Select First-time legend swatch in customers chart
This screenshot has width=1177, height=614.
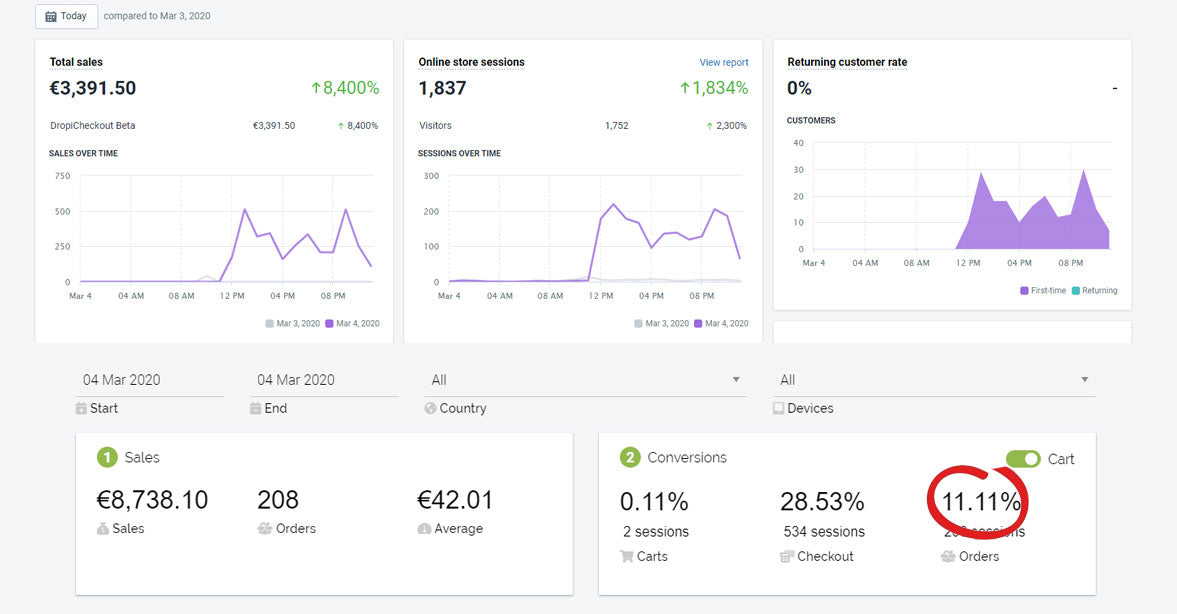click(1024, 290)
